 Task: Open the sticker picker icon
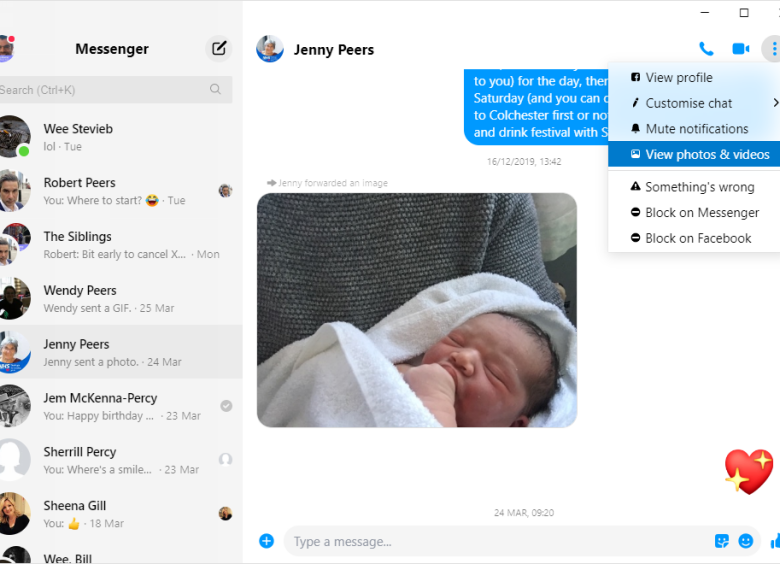coord(722,541)
